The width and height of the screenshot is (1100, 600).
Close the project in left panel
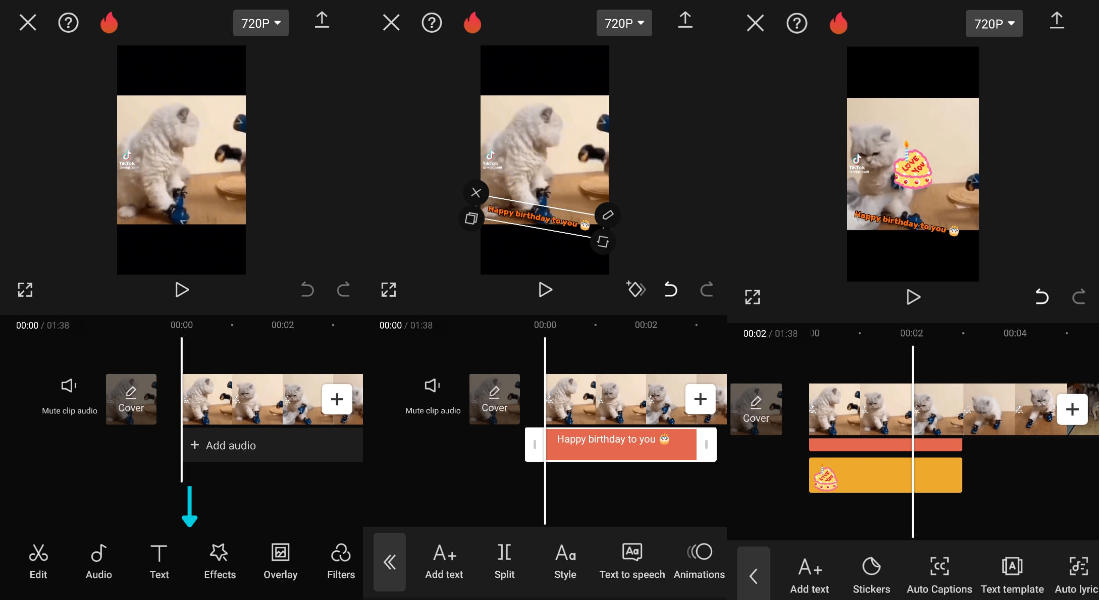(27, 23)
